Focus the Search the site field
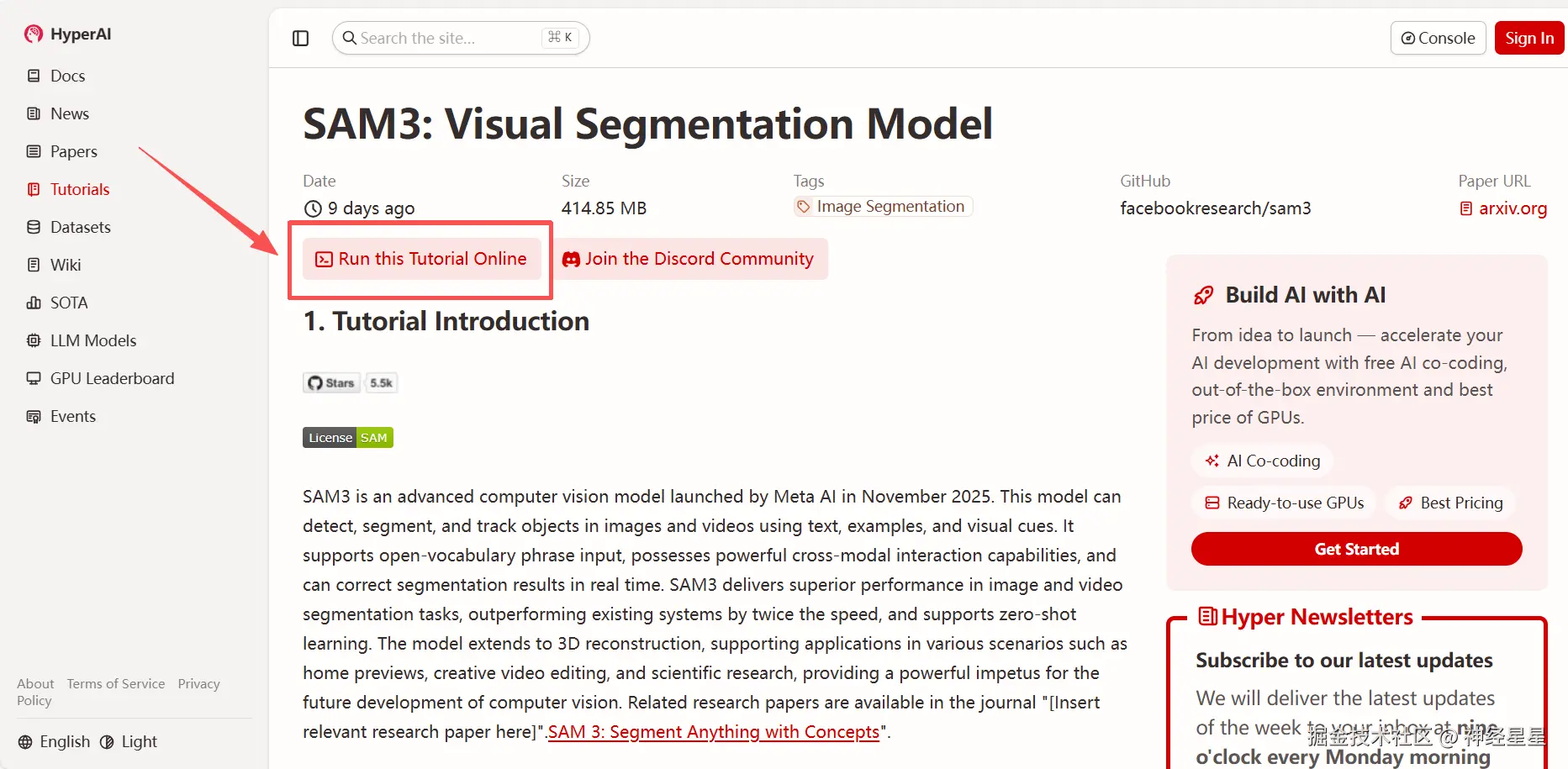Viewport: 1568px width, 769px height. 461,38
